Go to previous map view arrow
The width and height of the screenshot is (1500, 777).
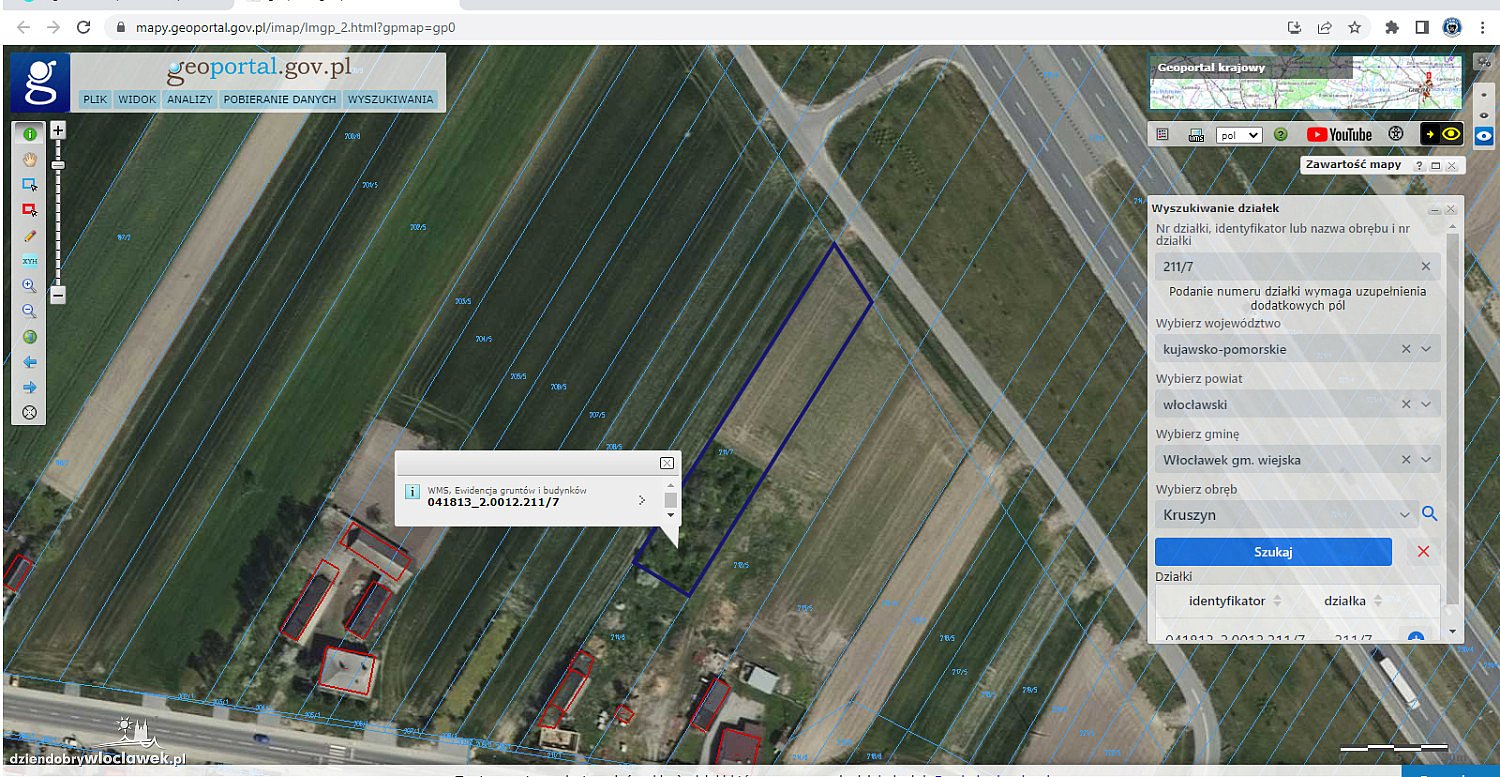pyautogui.click(x=30, y=362)
